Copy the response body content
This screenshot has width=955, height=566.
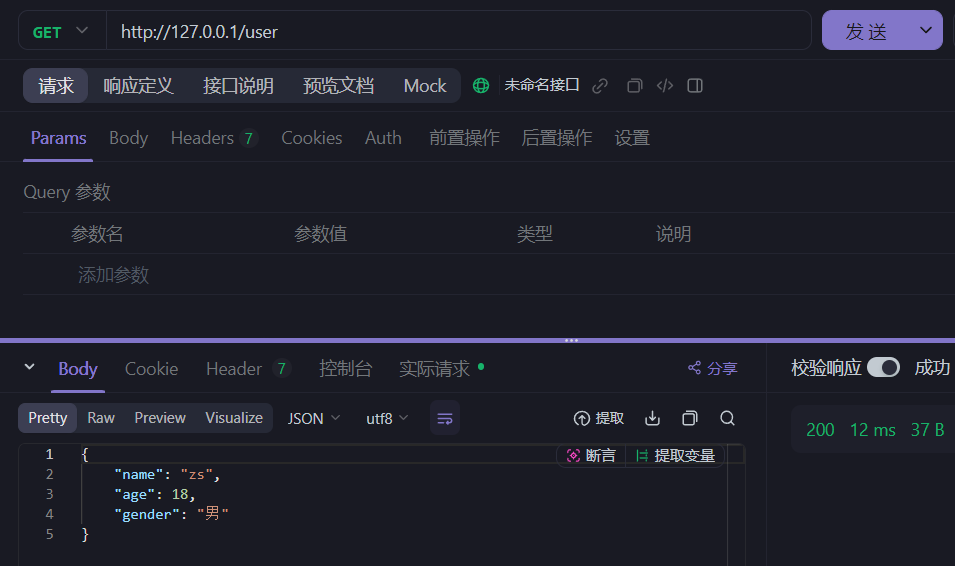coord(689,419)
